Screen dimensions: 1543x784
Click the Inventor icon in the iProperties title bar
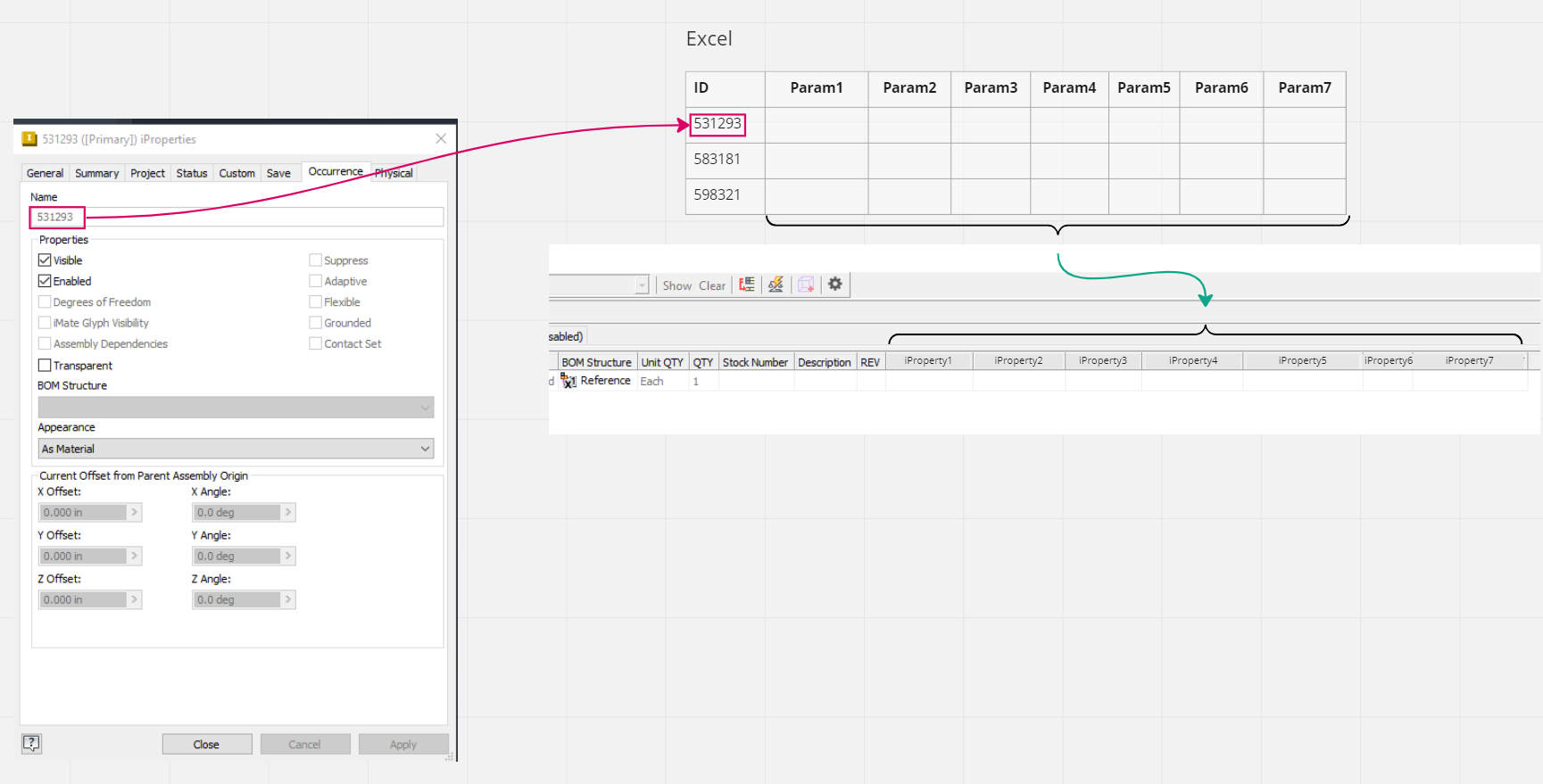(x=29, y=139)
